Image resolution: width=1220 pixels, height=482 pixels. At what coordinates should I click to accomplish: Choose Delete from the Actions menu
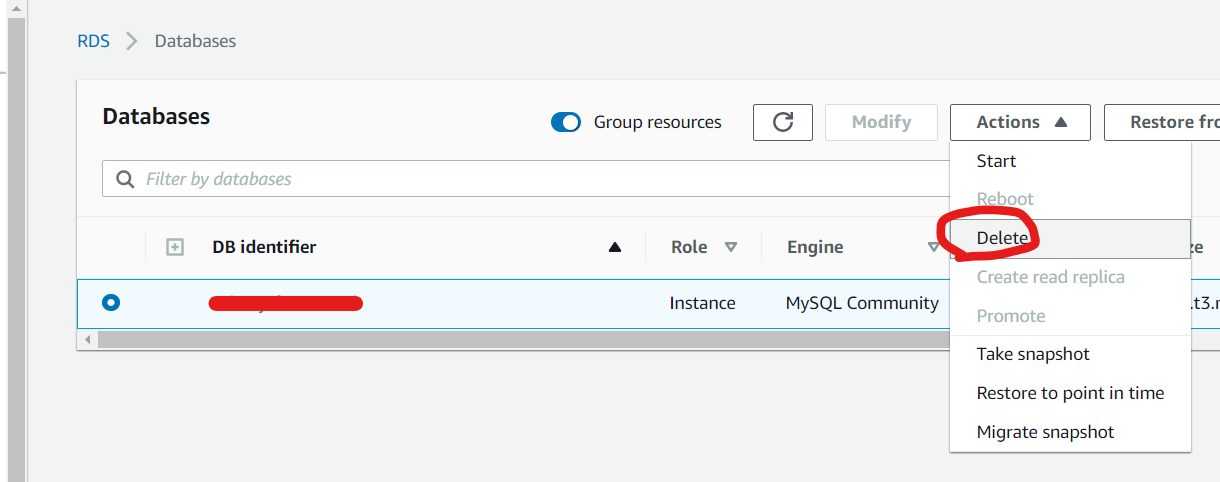pyautogui.click(x=1070, y=238)
